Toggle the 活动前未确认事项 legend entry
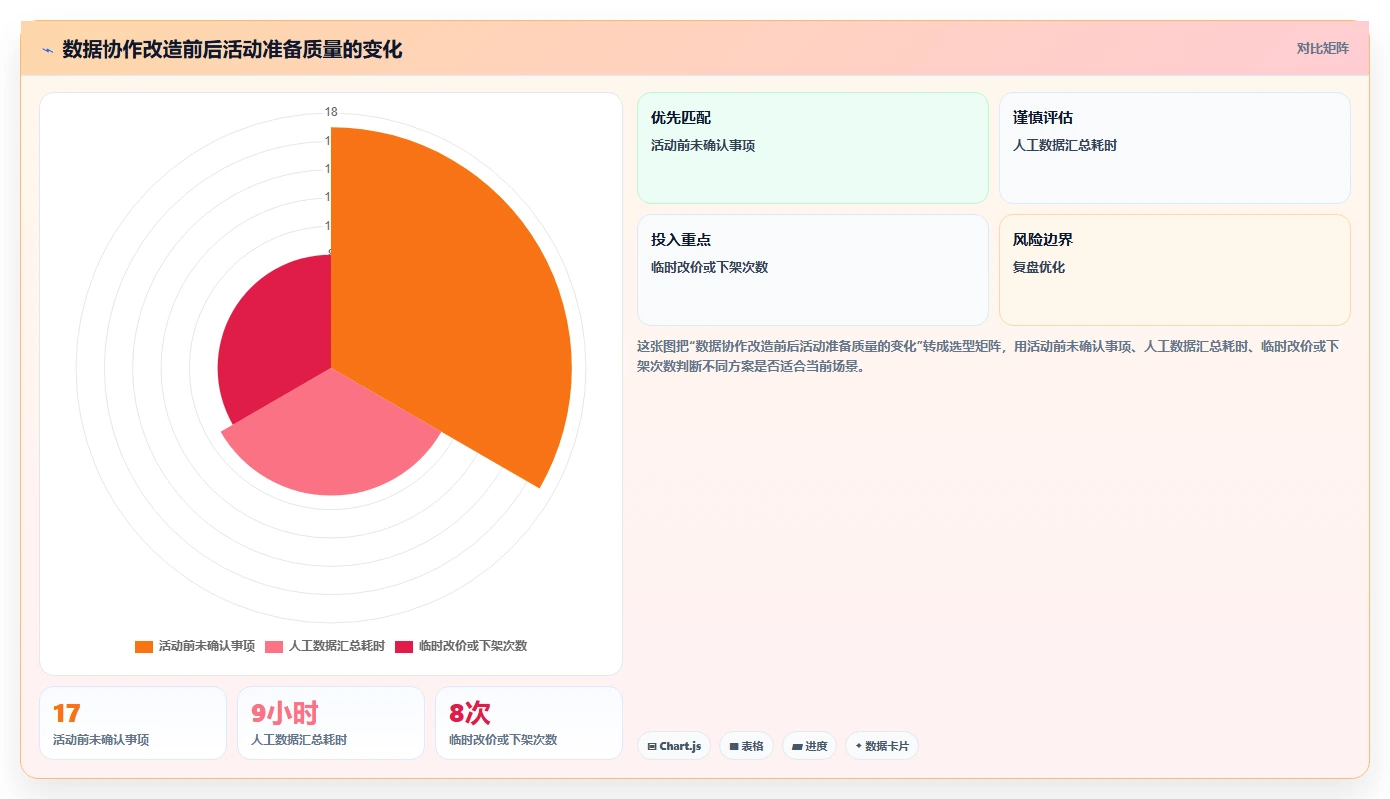1390x799 pixels. point(195,646)
